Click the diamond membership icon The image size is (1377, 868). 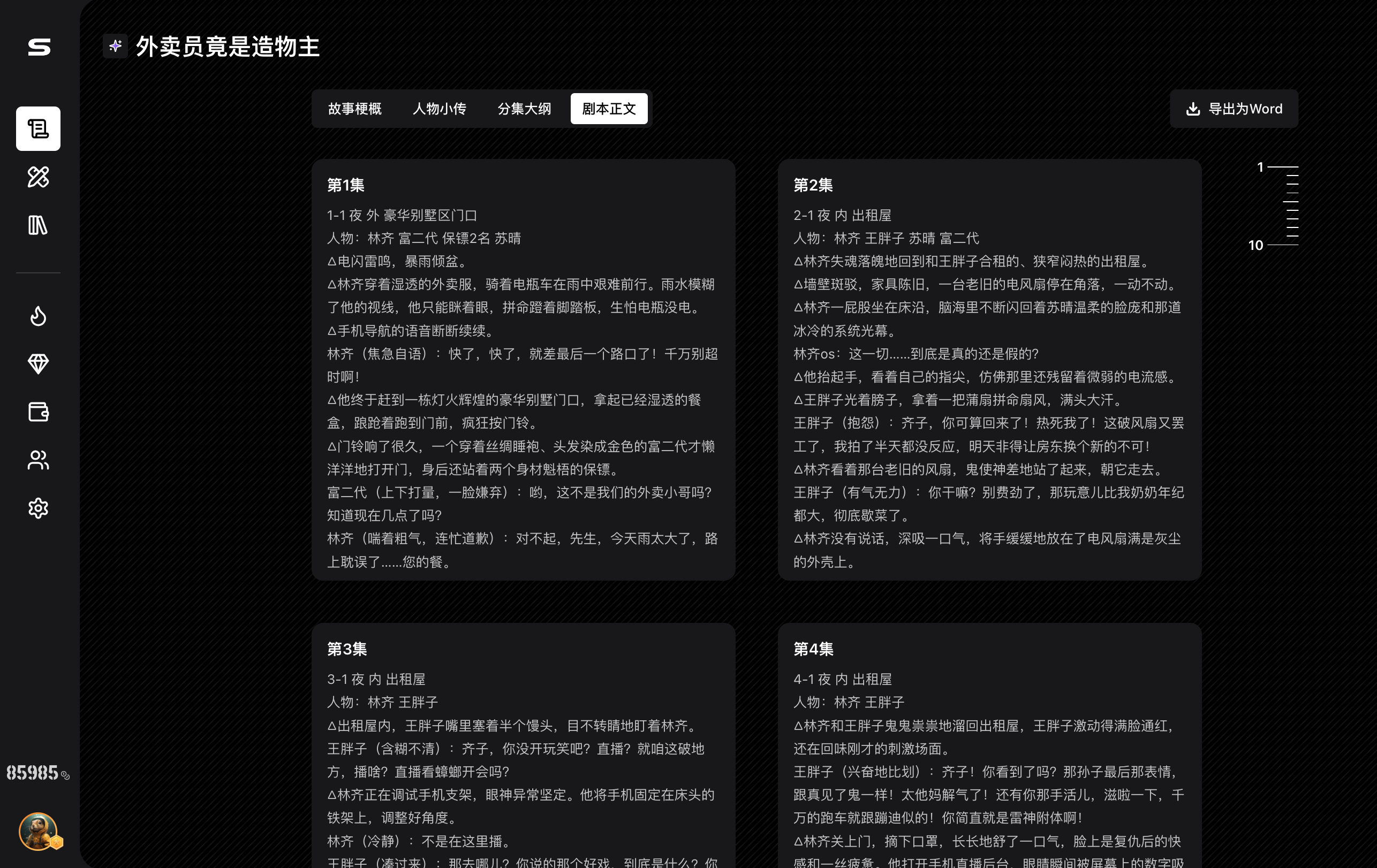coord(39,363)
